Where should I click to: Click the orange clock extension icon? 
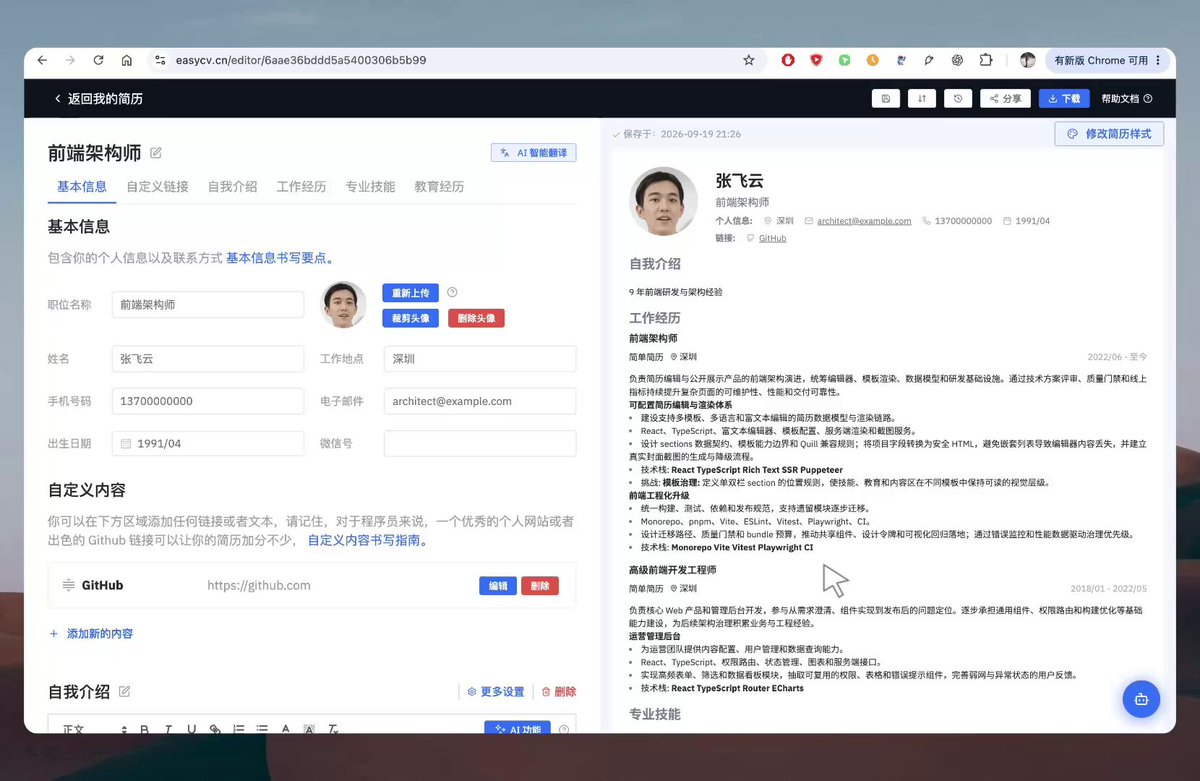[872, 60]
